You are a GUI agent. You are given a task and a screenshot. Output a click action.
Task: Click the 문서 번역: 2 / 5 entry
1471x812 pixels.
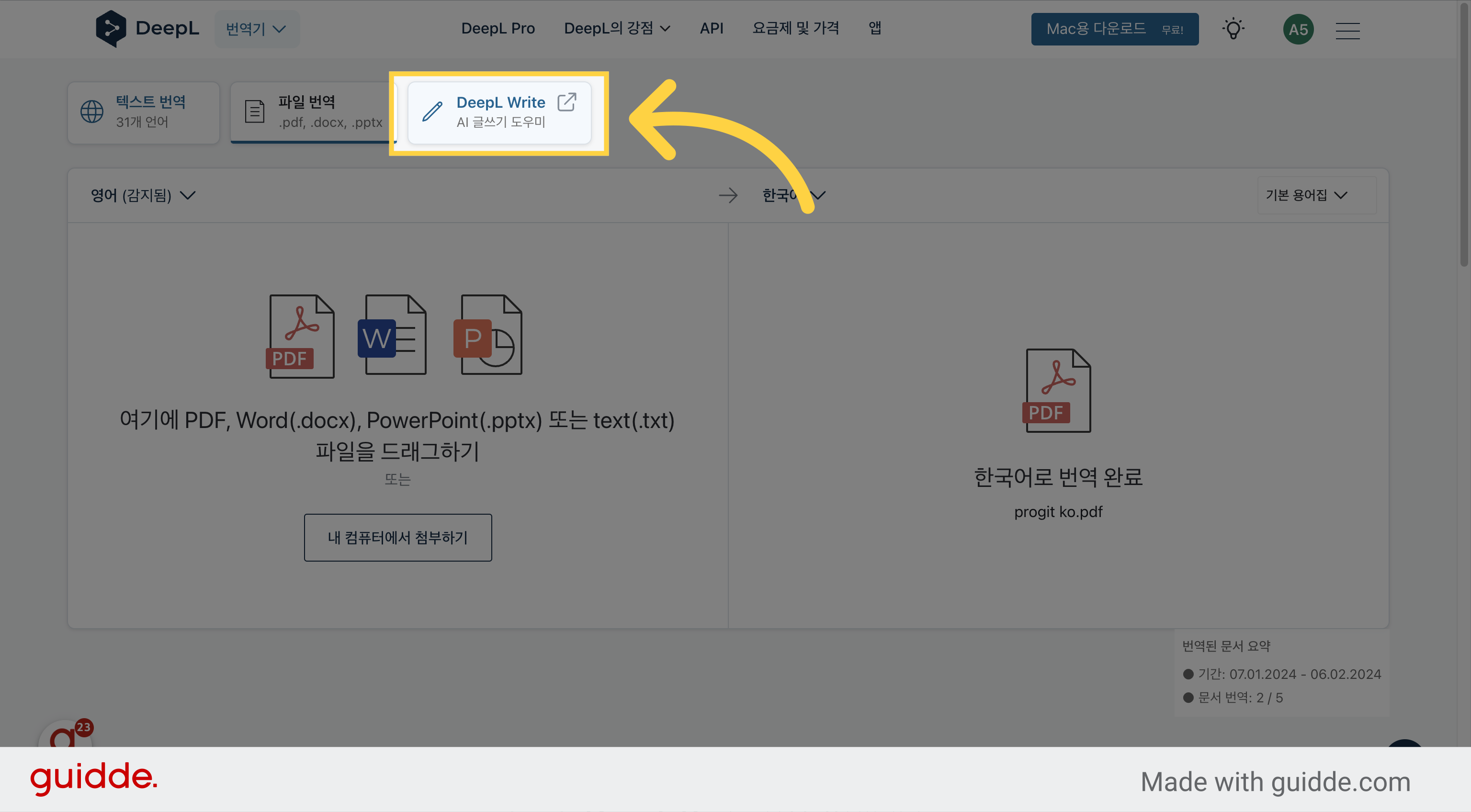tap(1233, 697)
